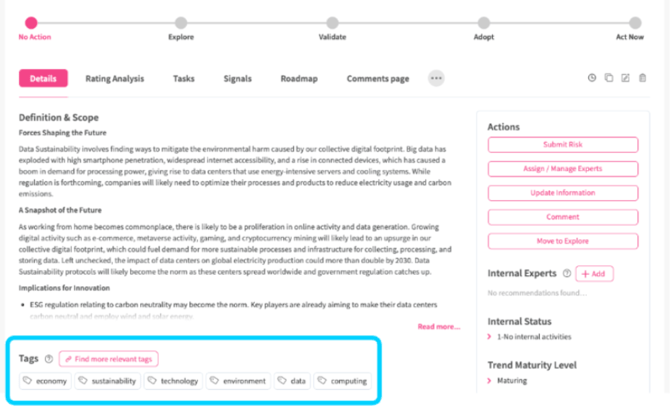
Task: Click the sustainability tag
Action: tap(108, 381)
